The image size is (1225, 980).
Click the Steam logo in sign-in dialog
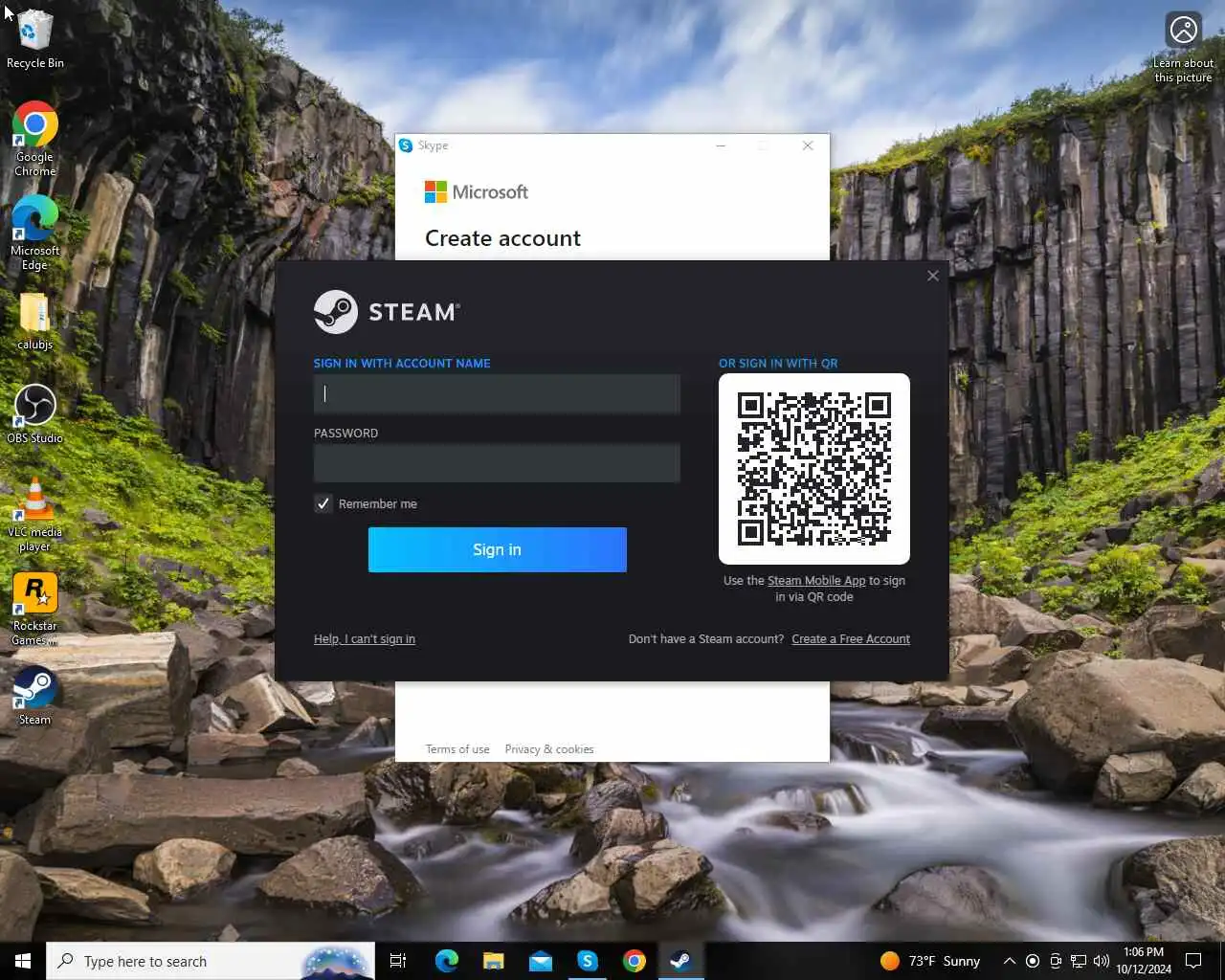[387, 312]
